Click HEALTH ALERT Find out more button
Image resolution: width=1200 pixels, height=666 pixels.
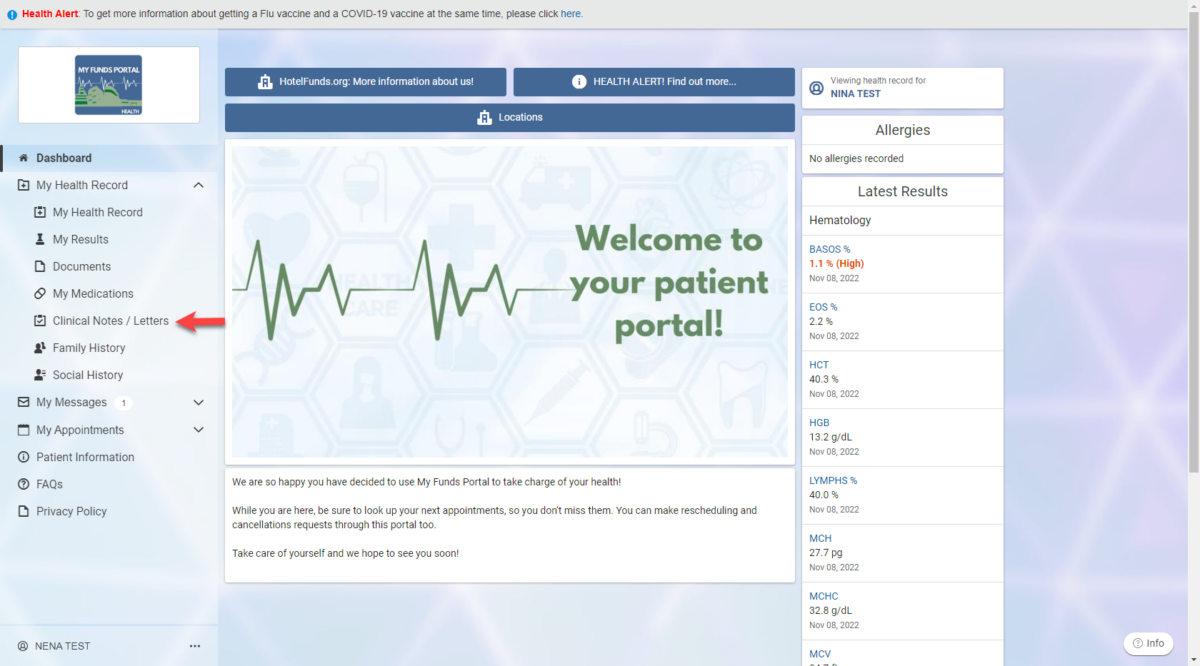coord(654,82)
